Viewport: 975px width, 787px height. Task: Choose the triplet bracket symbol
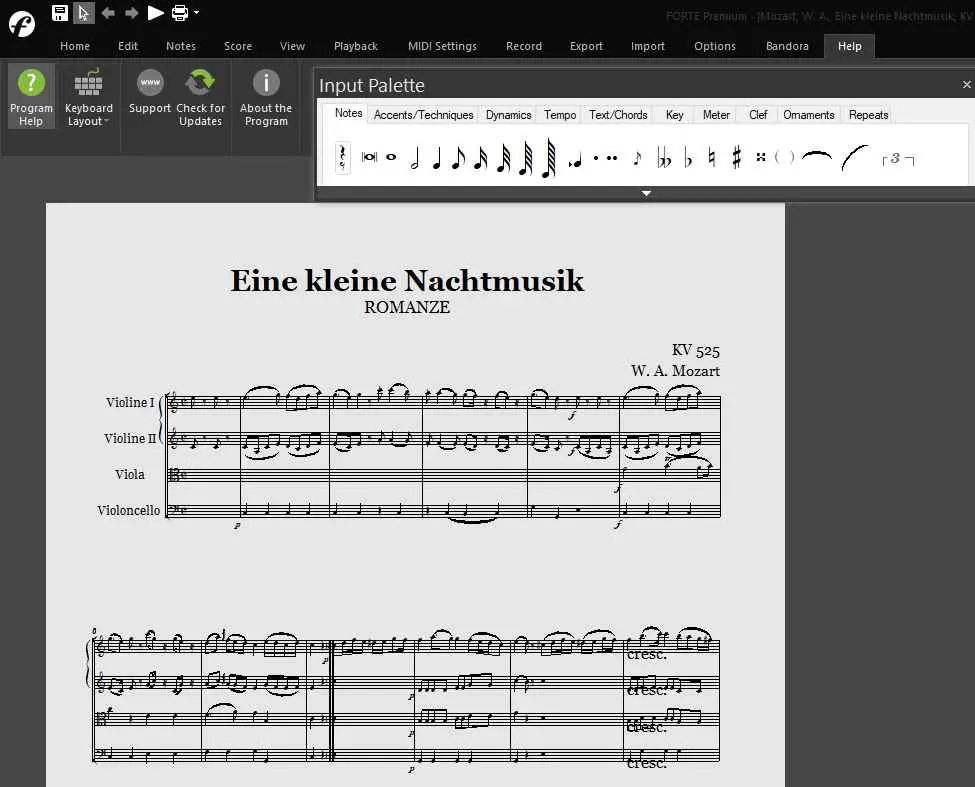coord(897,158)
